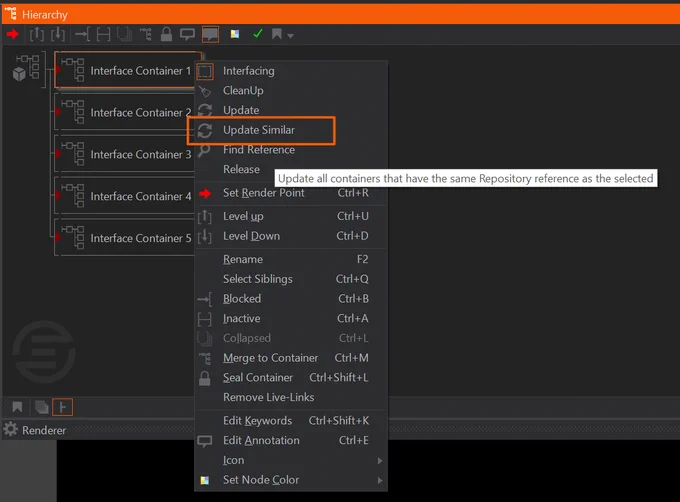Click the Interface Container 3 hierarchy icon

pyautogui.click(x=73, y=153)
